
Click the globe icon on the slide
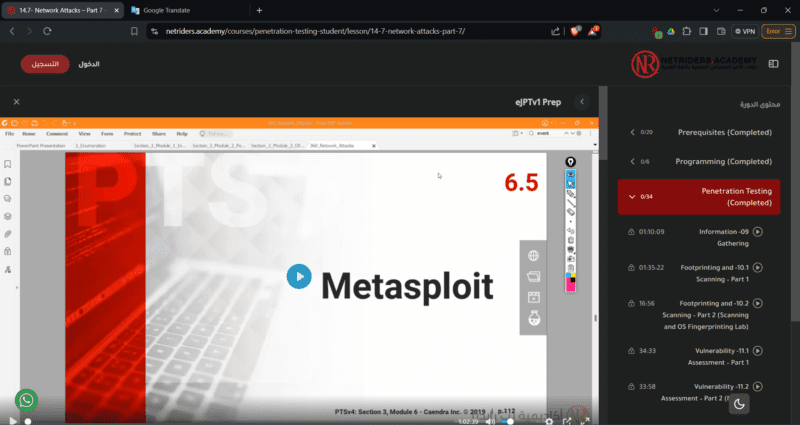[x=533, y=256]
